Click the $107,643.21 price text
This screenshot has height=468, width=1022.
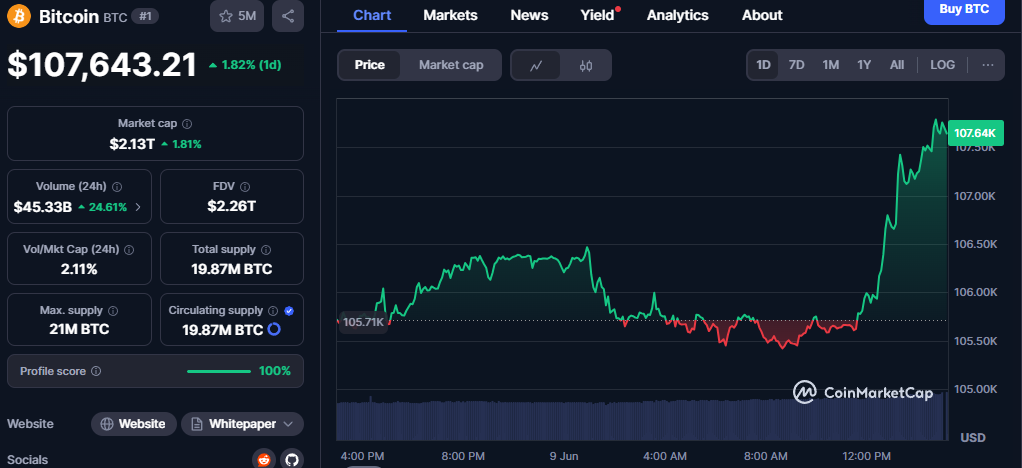pyautogui.click(x=102, y=65)
